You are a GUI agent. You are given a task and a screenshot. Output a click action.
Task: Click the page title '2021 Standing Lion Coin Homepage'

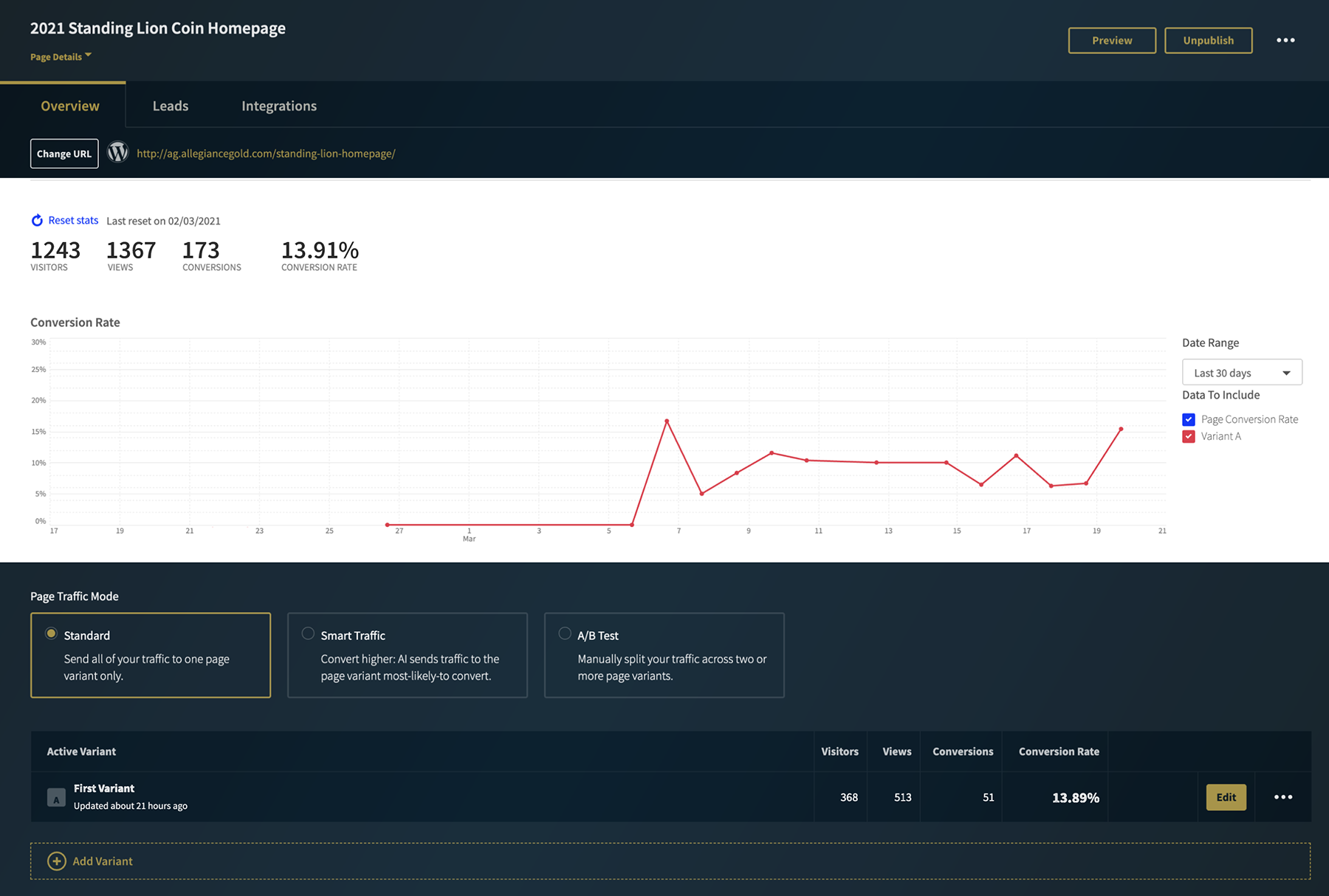[158, 28]
